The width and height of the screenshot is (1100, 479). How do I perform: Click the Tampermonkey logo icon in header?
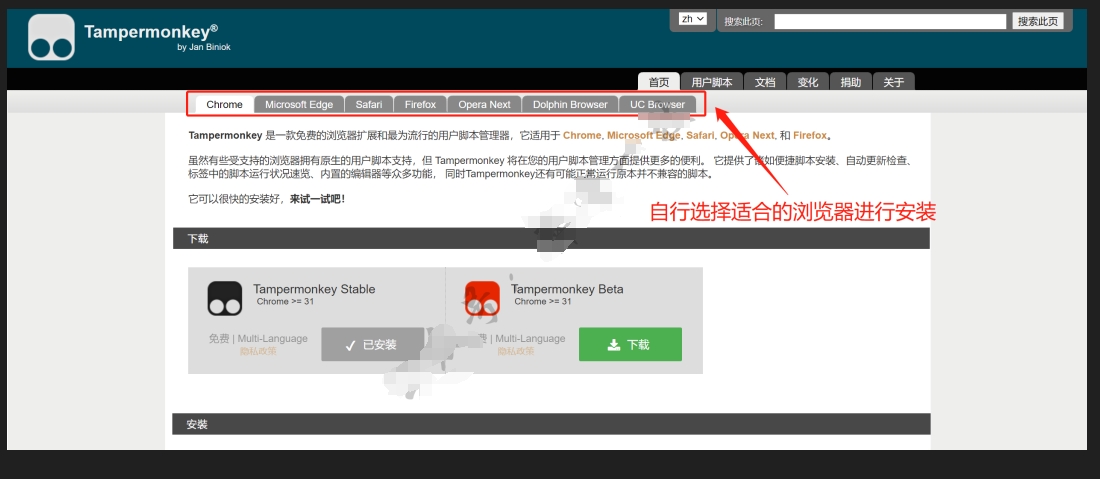pyautogui.click(x=51, y=37)
